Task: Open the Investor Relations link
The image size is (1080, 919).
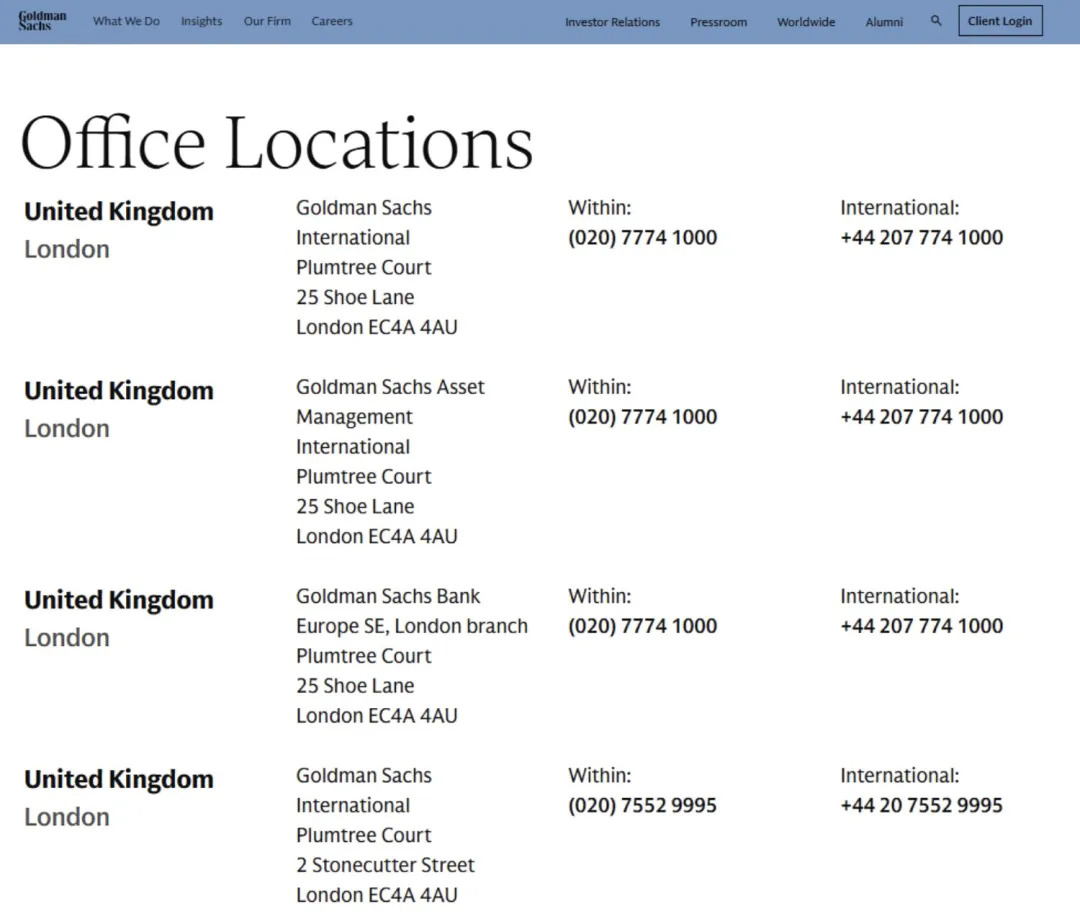Action: pos(612,22)
